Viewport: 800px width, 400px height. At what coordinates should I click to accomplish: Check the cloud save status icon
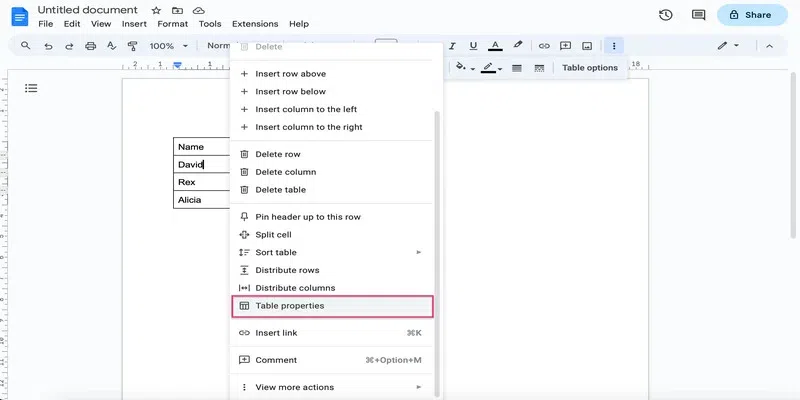pyautogui.click(x=198, y=10)
